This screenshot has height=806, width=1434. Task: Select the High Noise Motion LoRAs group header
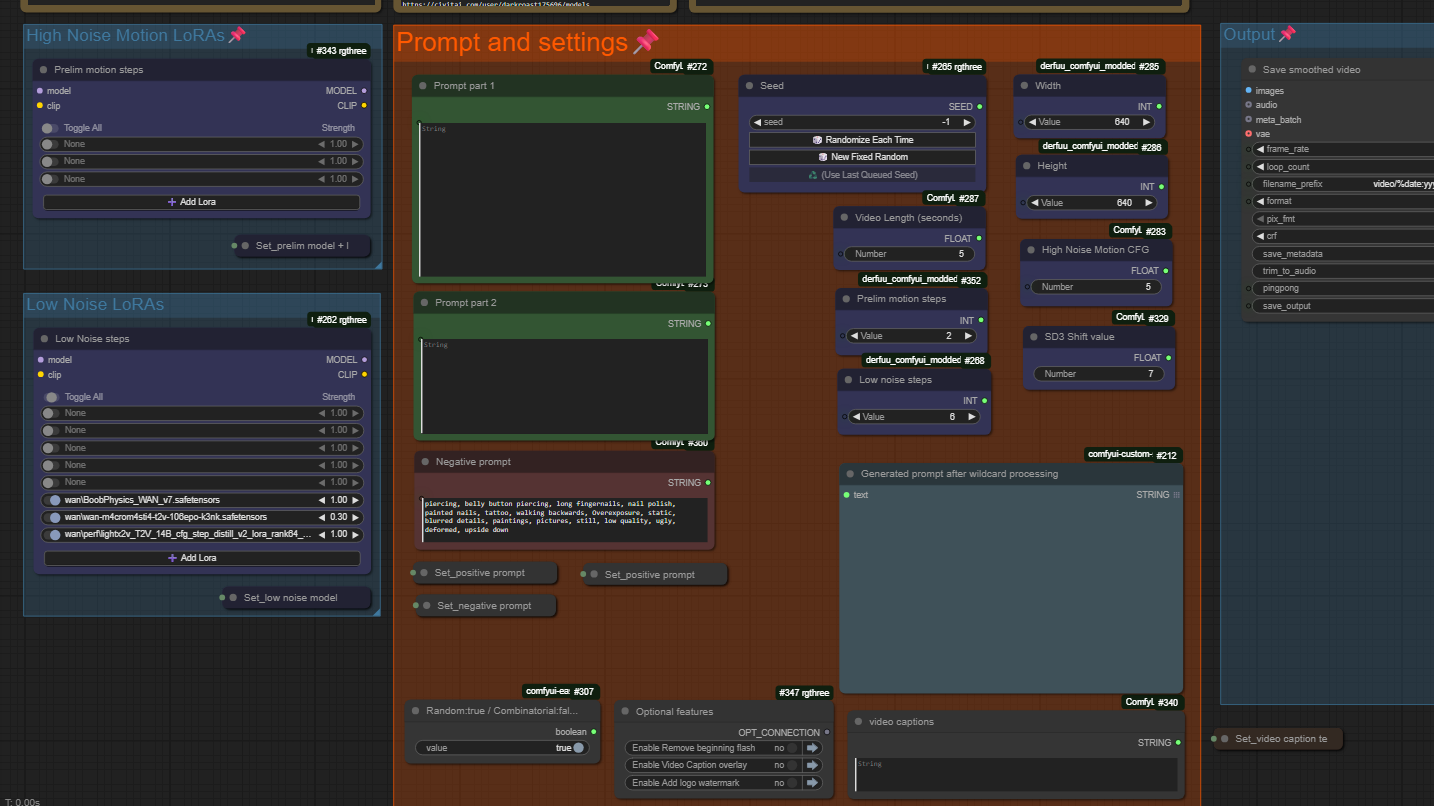click(x=125, y=36)
